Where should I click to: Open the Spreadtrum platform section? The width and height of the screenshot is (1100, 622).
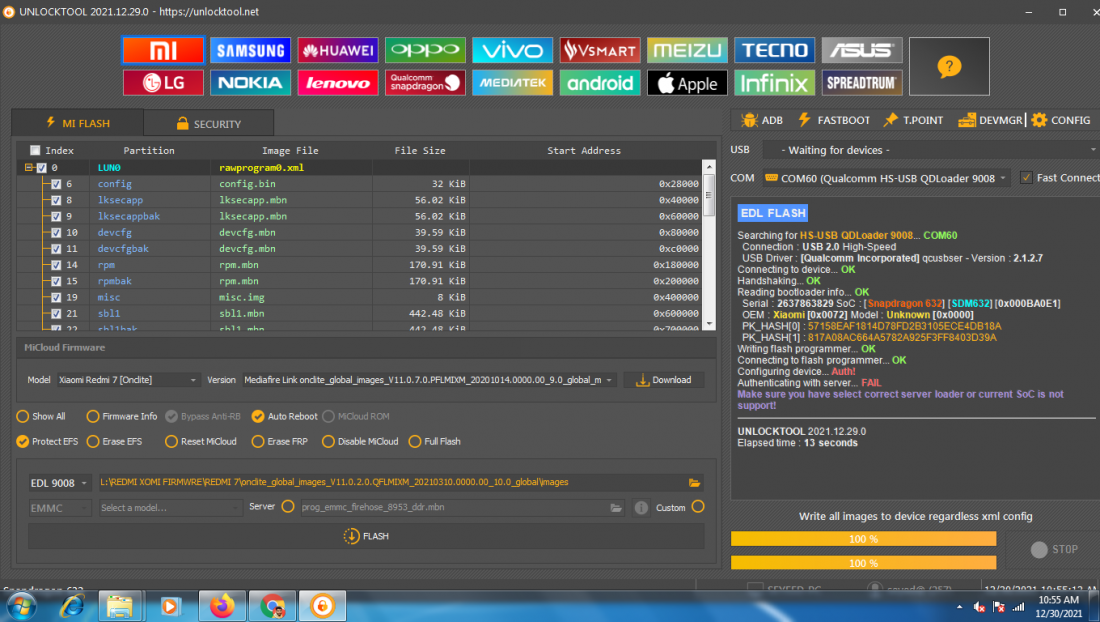861,83
